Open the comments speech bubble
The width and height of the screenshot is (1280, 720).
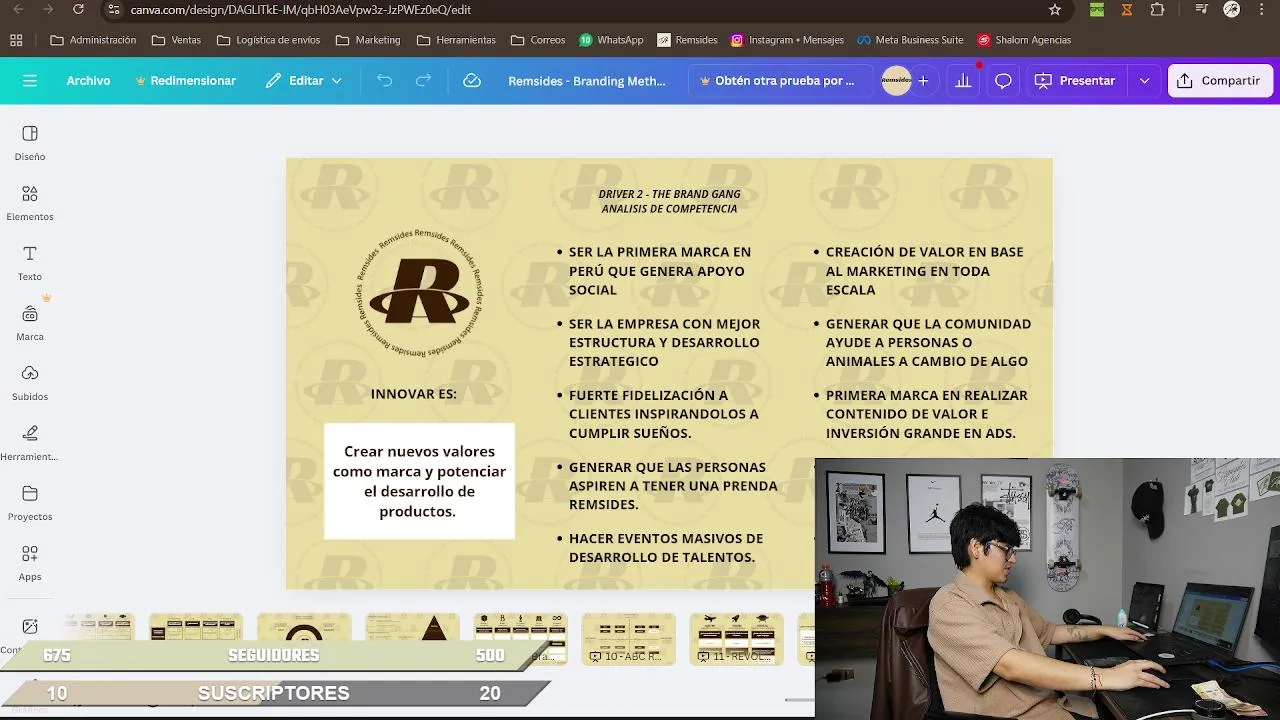pos(1003,81)
